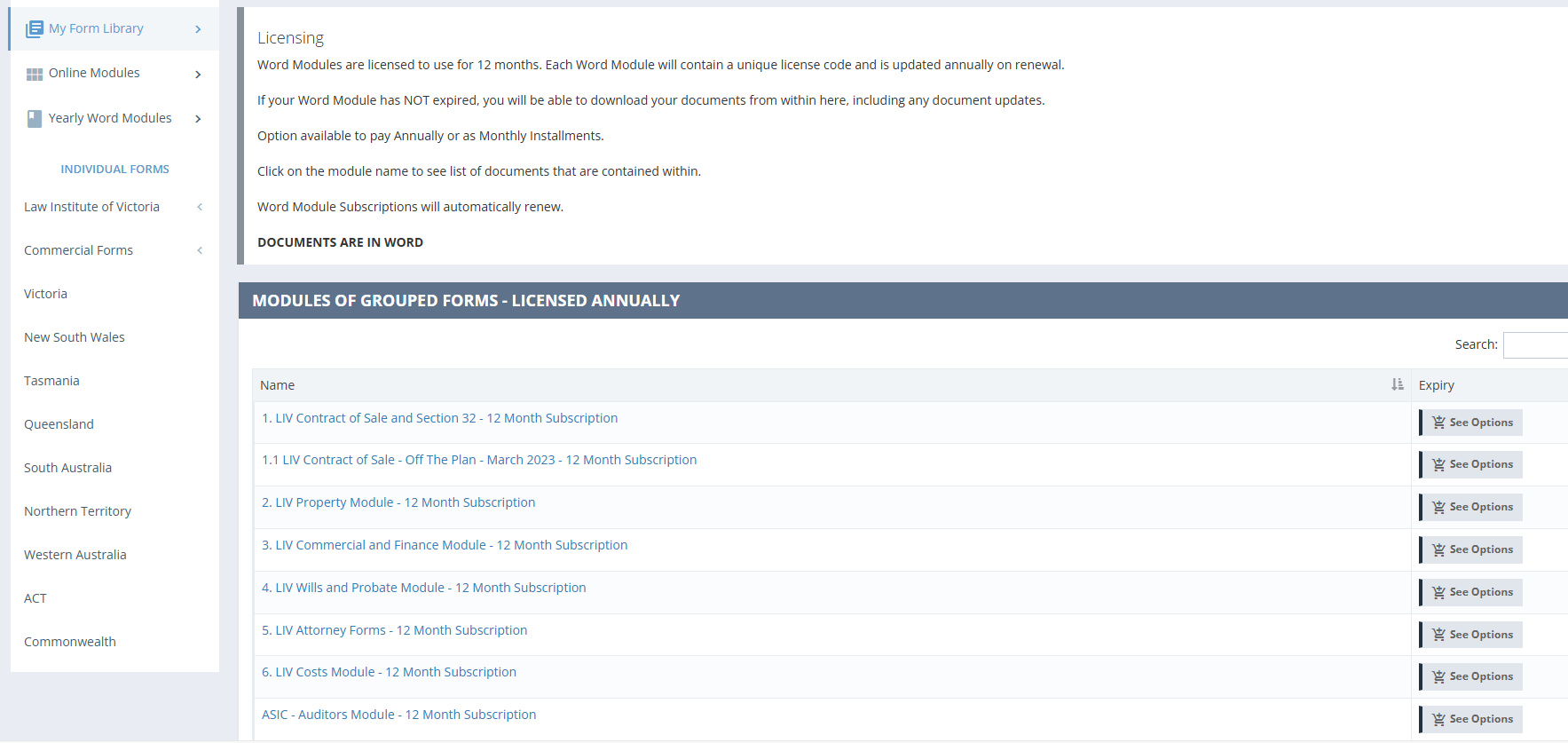
Task: Open LIV Commercial and Finance Module link
Action: [x=445, y=545]
